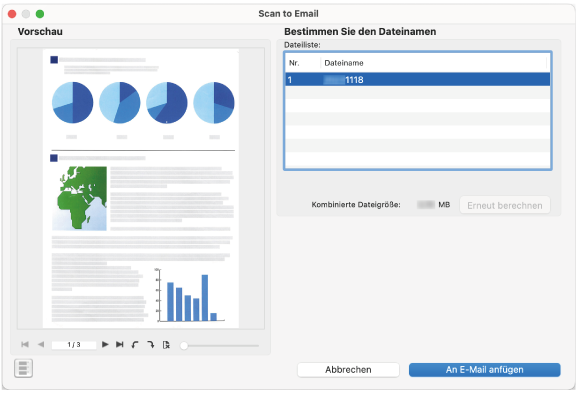576x395 pixels.
Task: Go to the previous preview page
Action: pos(41,344)
